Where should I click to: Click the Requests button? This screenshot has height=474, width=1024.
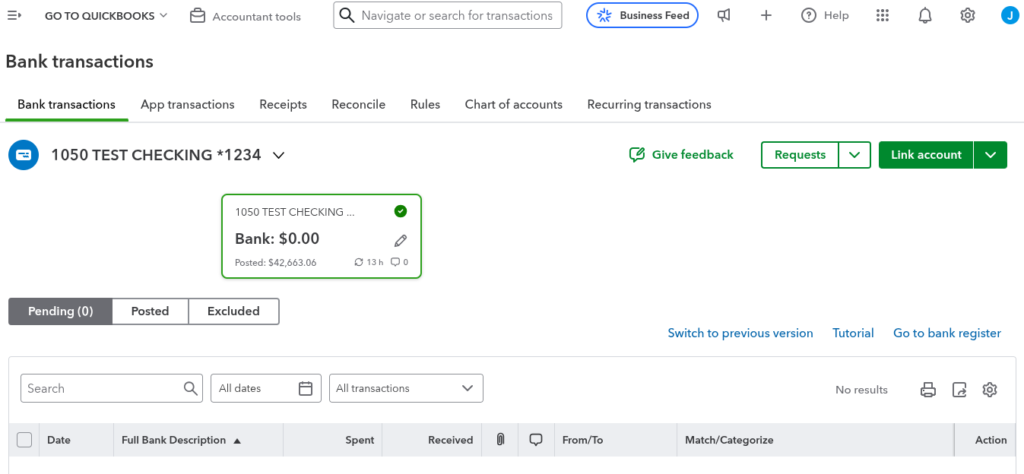(800, 155)
